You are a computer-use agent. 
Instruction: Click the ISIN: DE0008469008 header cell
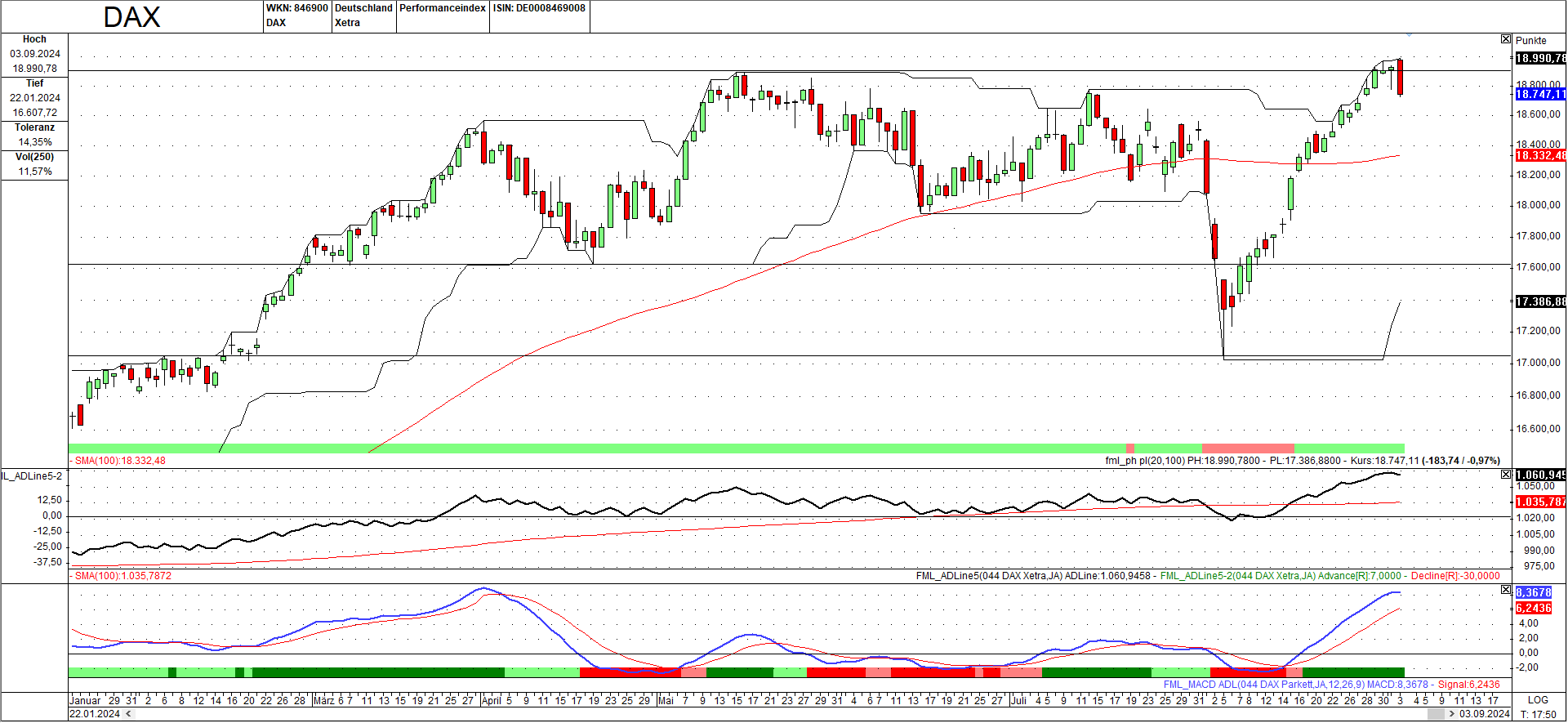coord(539,16)
